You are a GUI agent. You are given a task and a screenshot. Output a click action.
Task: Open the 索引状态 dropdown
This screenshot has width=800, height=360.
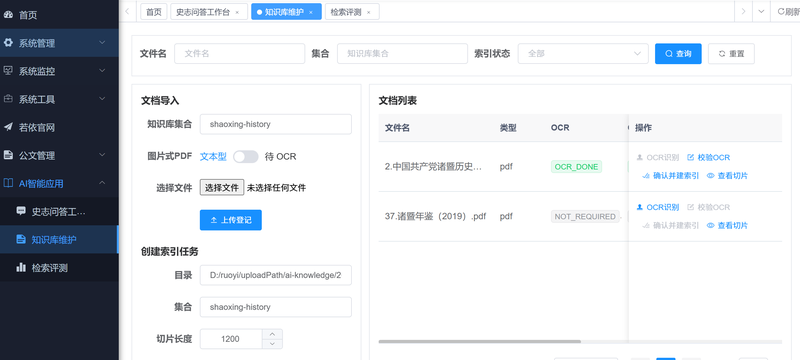tap(583, 54)
